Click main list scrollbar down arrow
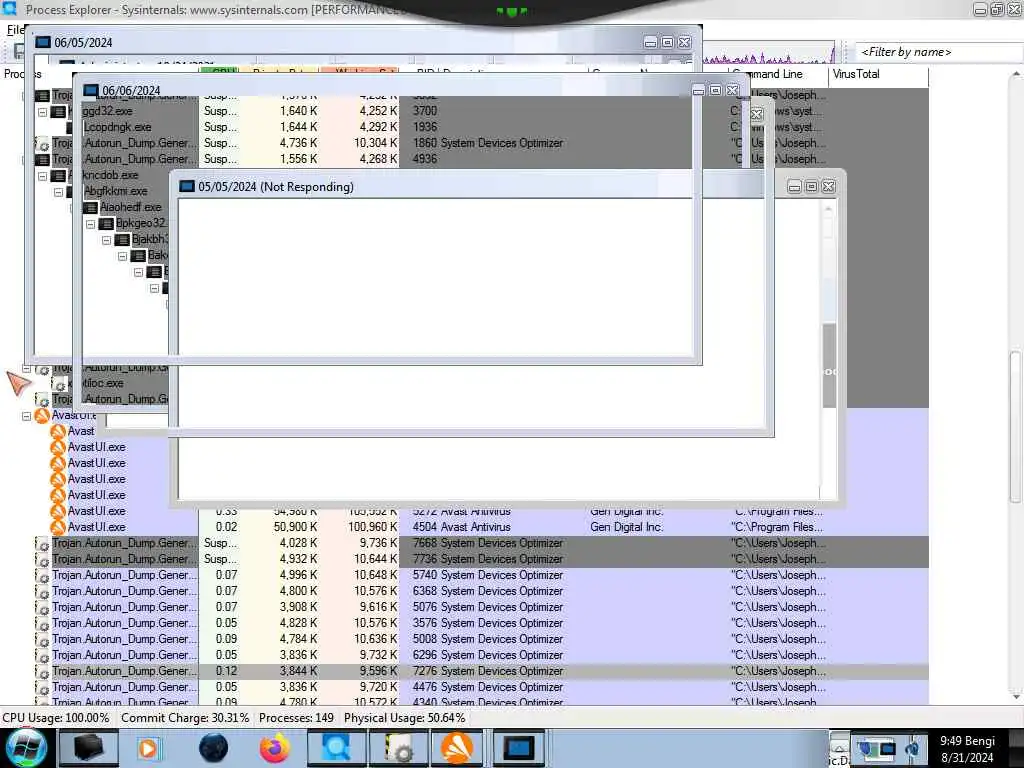Screen dimensions: 1024x768 [x=1016, y=697]
